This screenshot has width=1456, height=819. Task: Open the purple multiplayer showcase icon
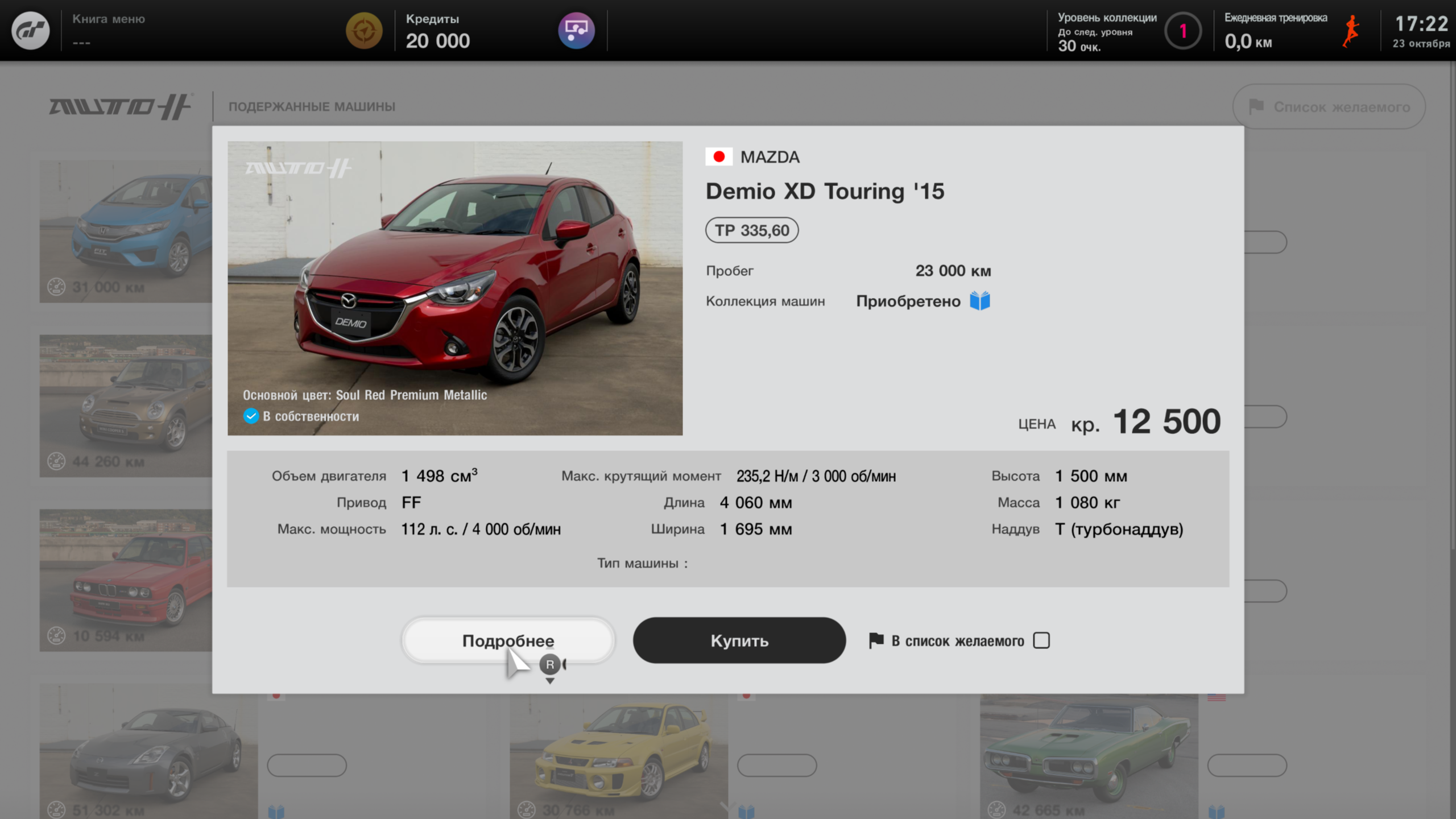576,30
